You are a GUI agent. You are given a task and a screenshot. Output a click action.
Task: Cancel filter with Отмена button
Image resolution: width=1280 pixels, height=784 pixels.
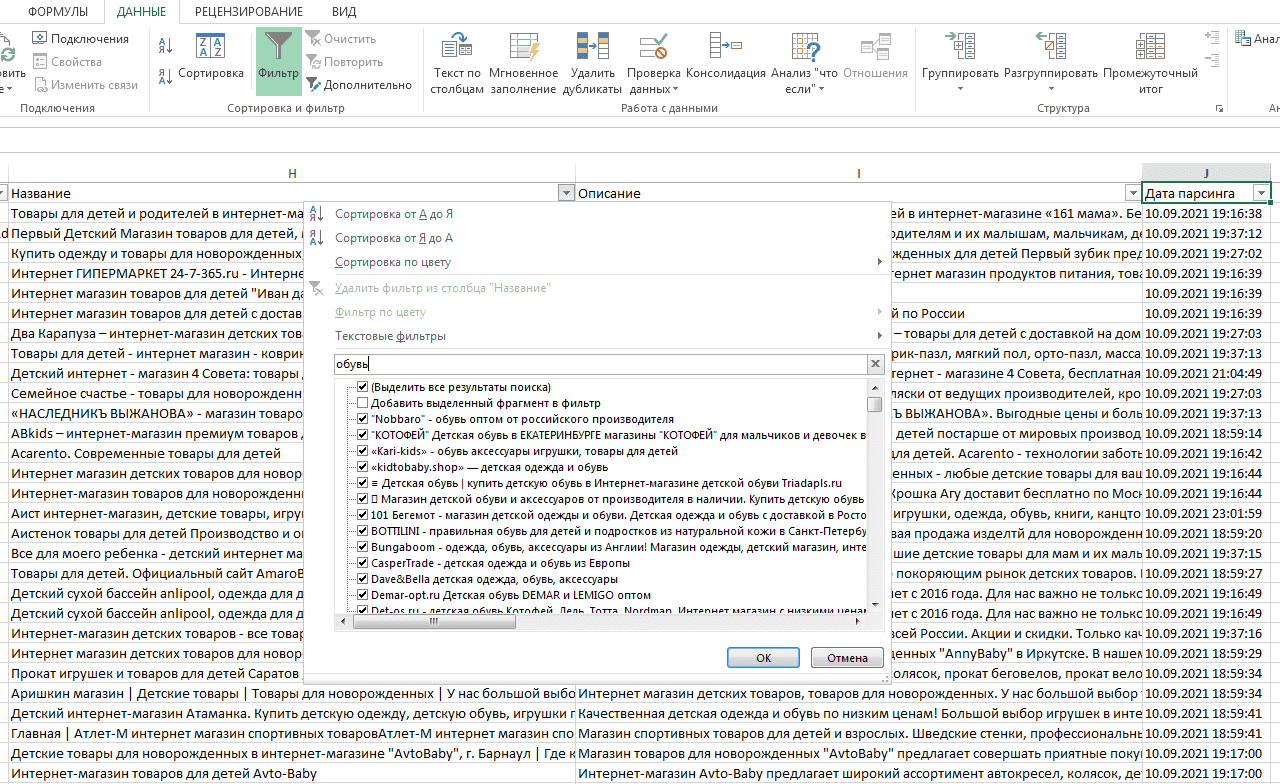point(847,658)
